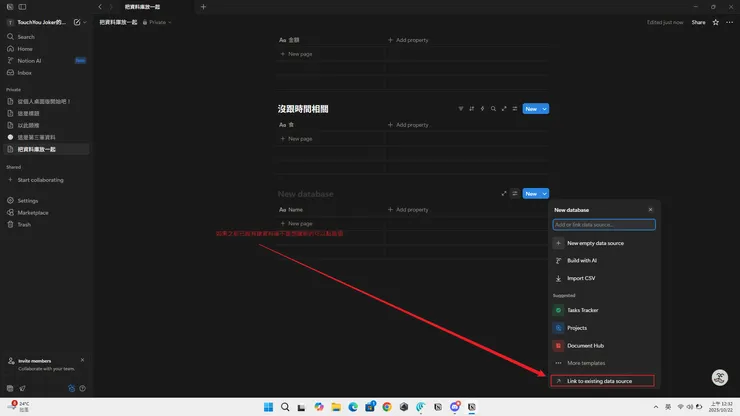Add a New page row under 沒跟時間相關
Viewport: 740px width, 416px height.
tap(296, 139)
